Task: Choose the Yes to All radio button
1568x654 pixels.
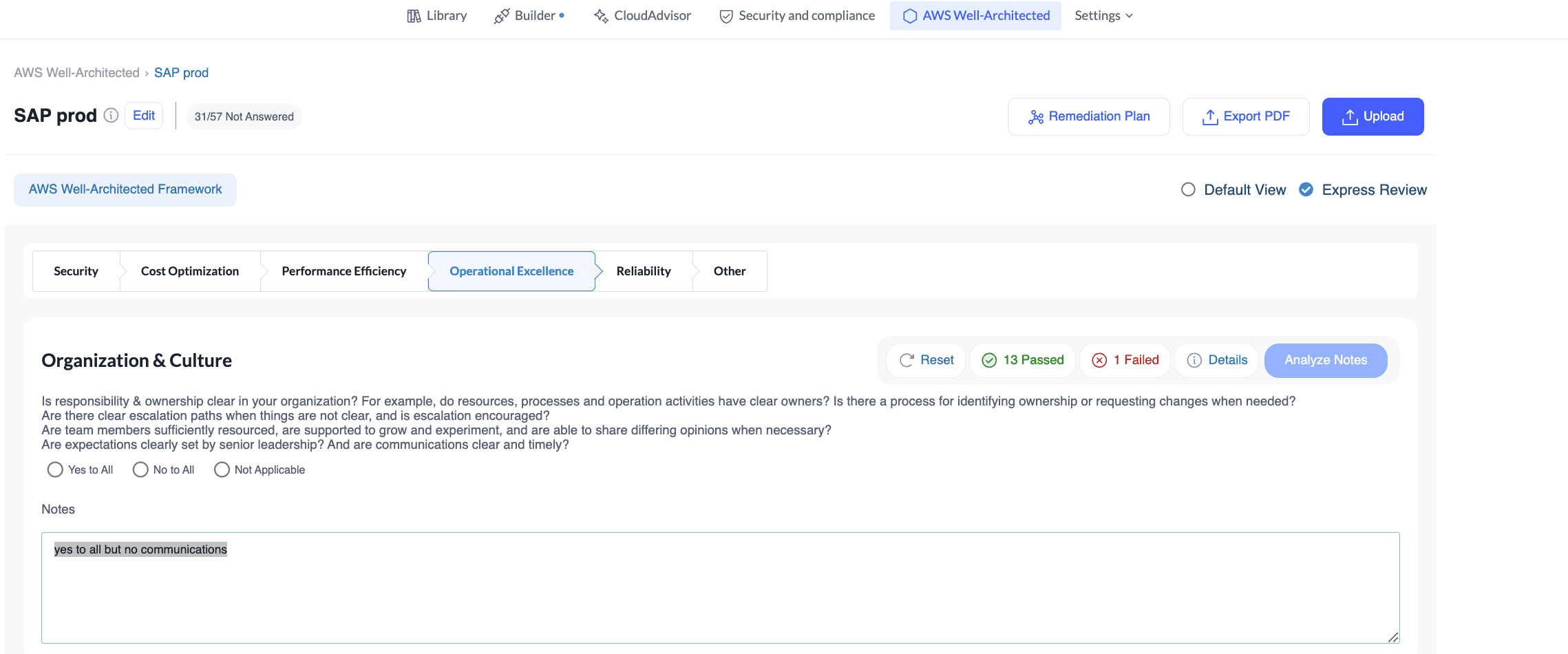Action: point(55,470)
